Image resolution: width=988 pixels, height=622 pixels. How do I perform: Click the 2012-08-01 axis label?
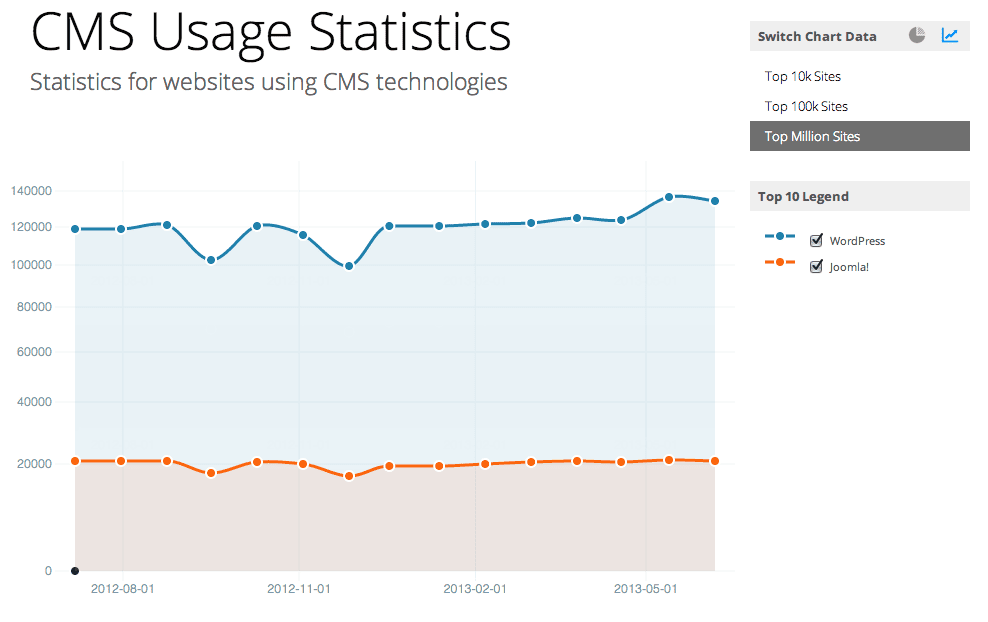122,589
